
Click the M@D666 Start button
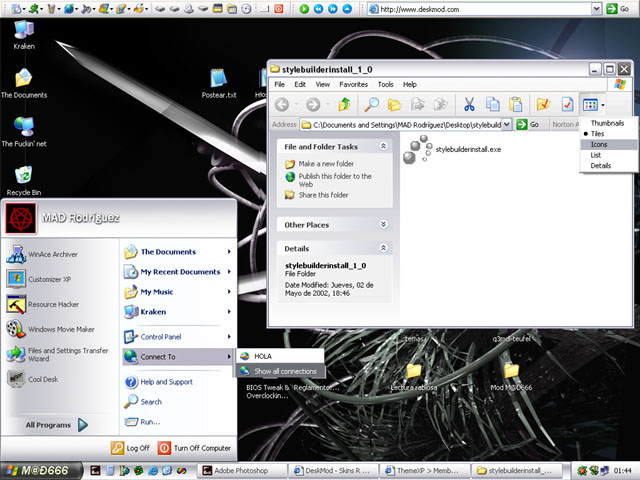pyautogui.click(x=40, y=471)
